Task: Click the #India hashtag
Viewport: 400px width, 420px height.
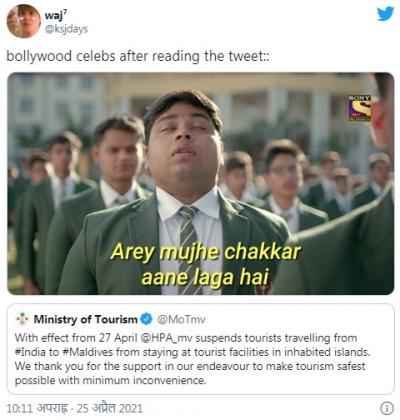Action: 37,352
